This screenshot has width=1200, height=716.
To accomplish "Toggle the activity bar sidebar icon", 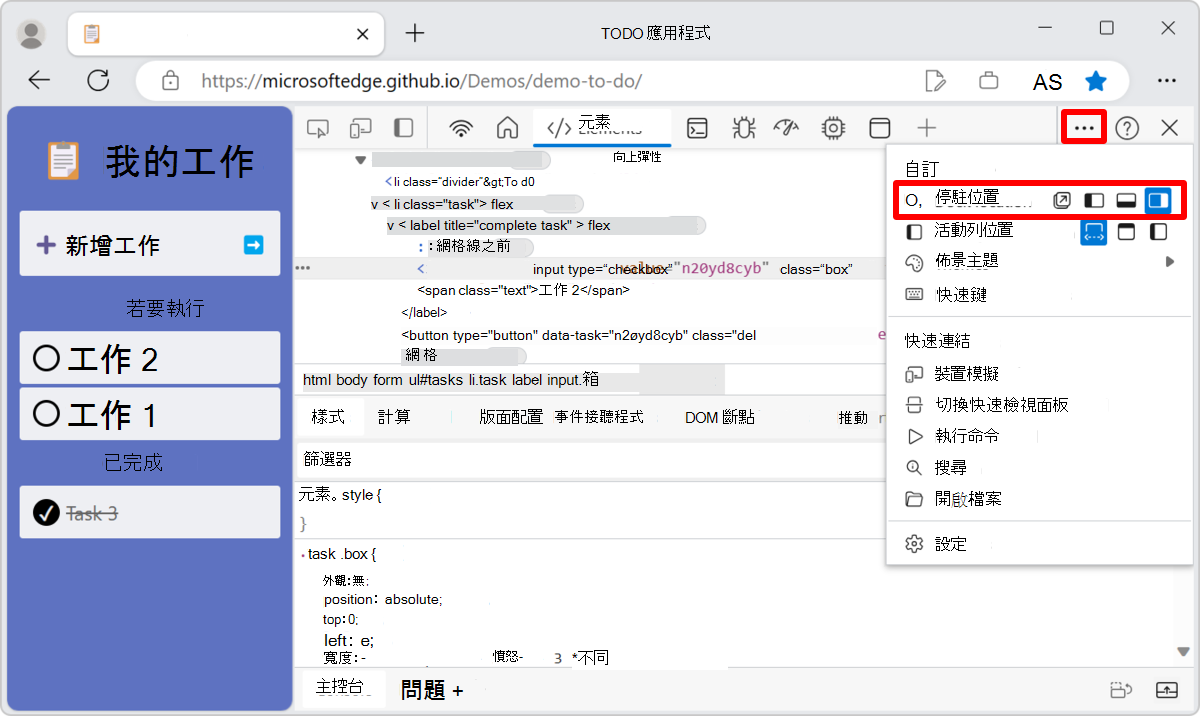I will coord(403,128).
